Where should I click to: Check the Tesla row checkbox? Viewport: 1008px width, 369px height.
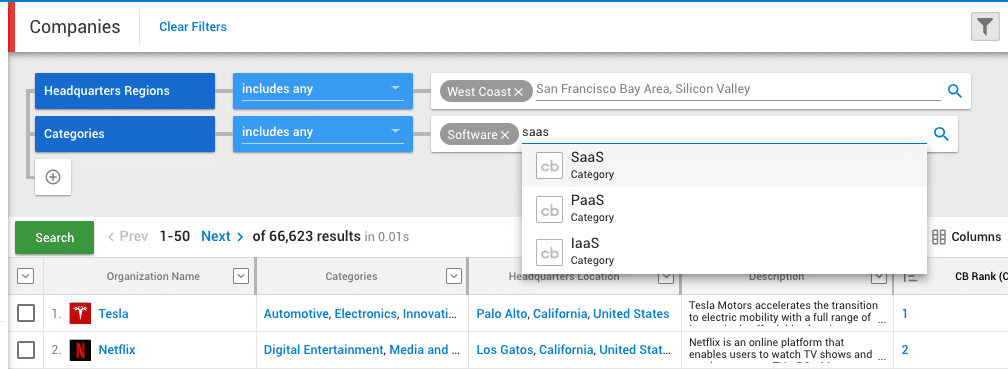[26, 314]
